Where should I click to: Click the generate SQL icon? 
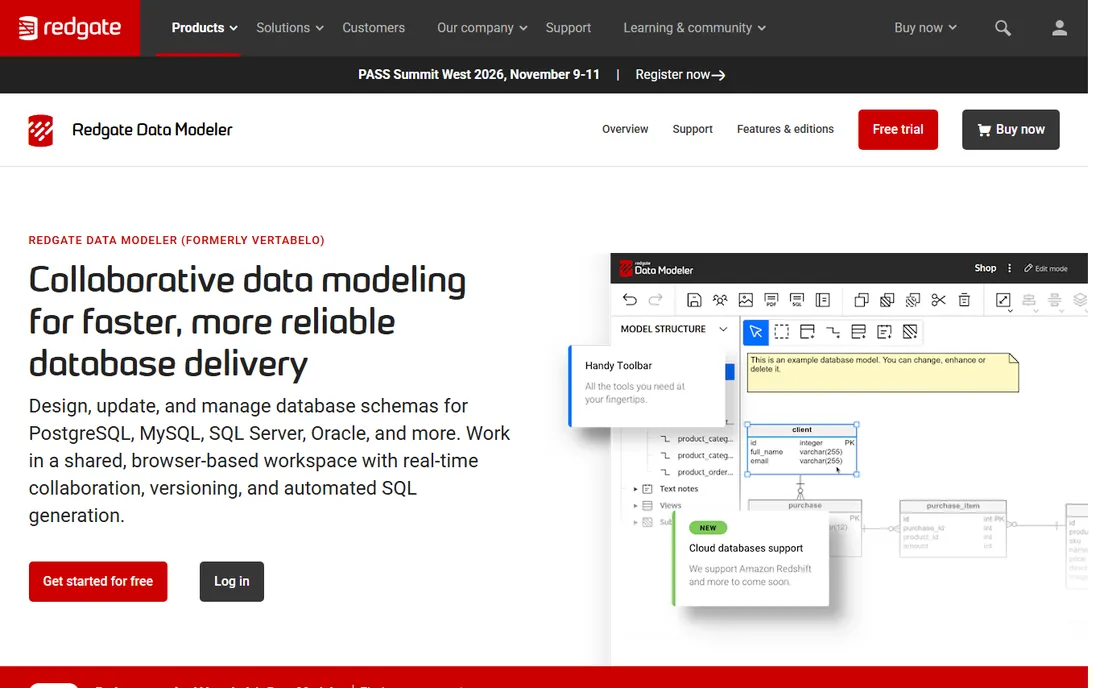tap(797, 300)
